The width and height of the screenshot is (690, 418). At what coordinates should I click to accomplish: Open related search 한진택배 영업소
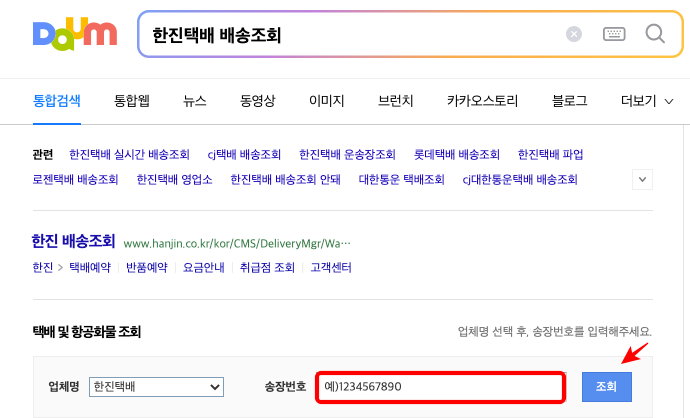click(174, 180)
